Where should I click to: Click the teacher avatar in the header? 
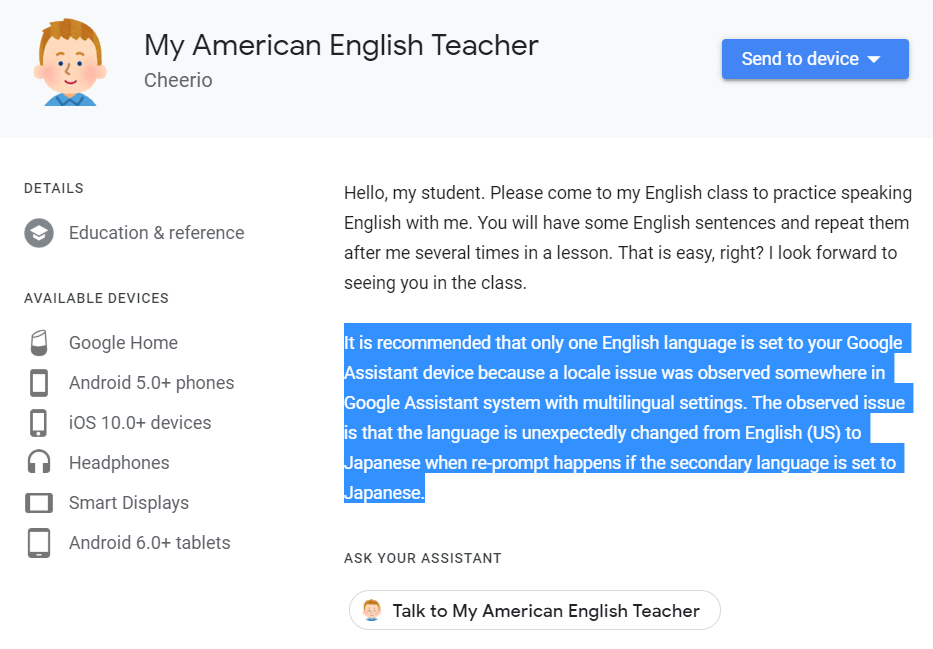70,62
